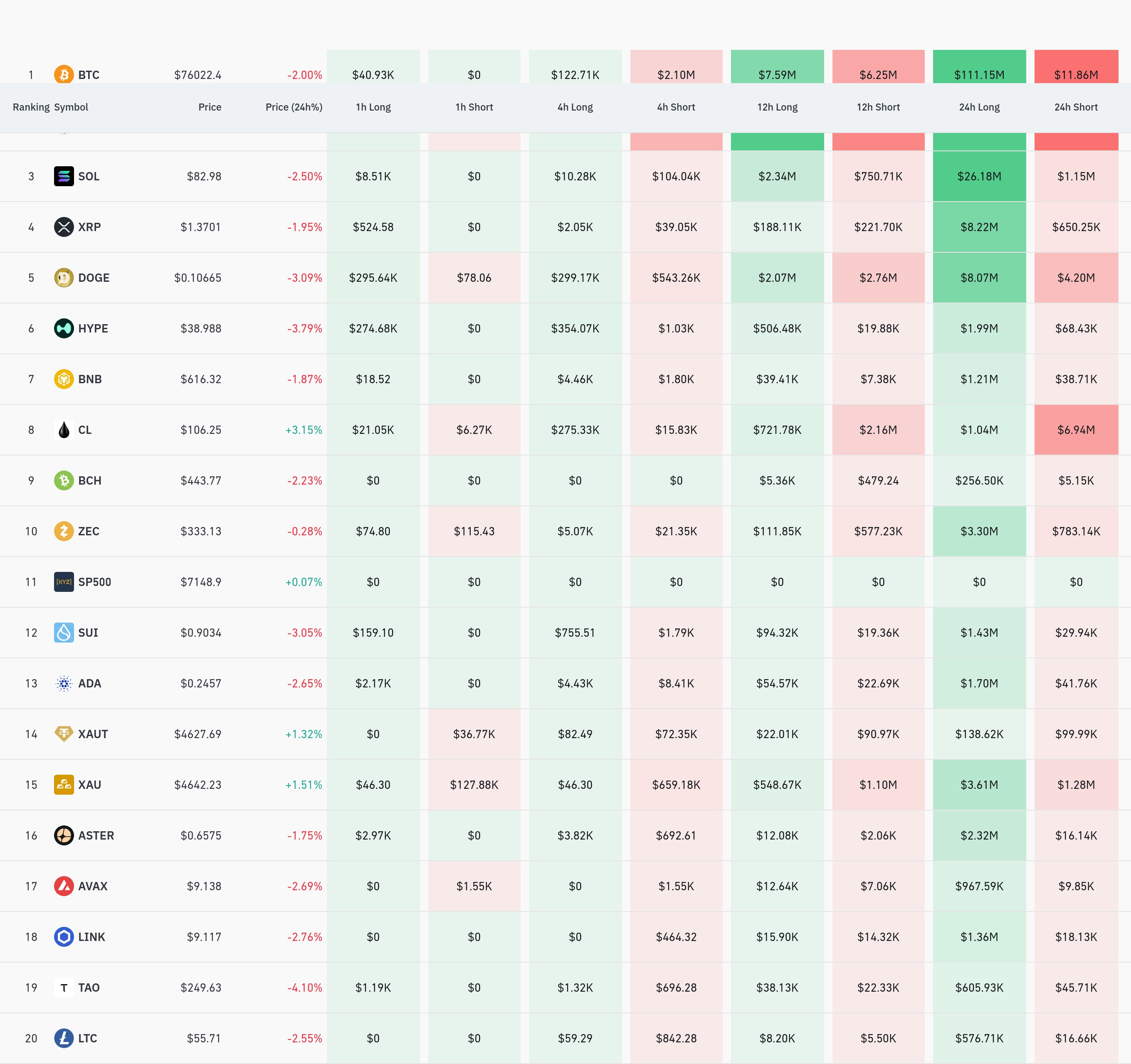Screen dimensions: 1131x1064
Task: Click the SOL coin icon
Action: (x=64, y=176)
